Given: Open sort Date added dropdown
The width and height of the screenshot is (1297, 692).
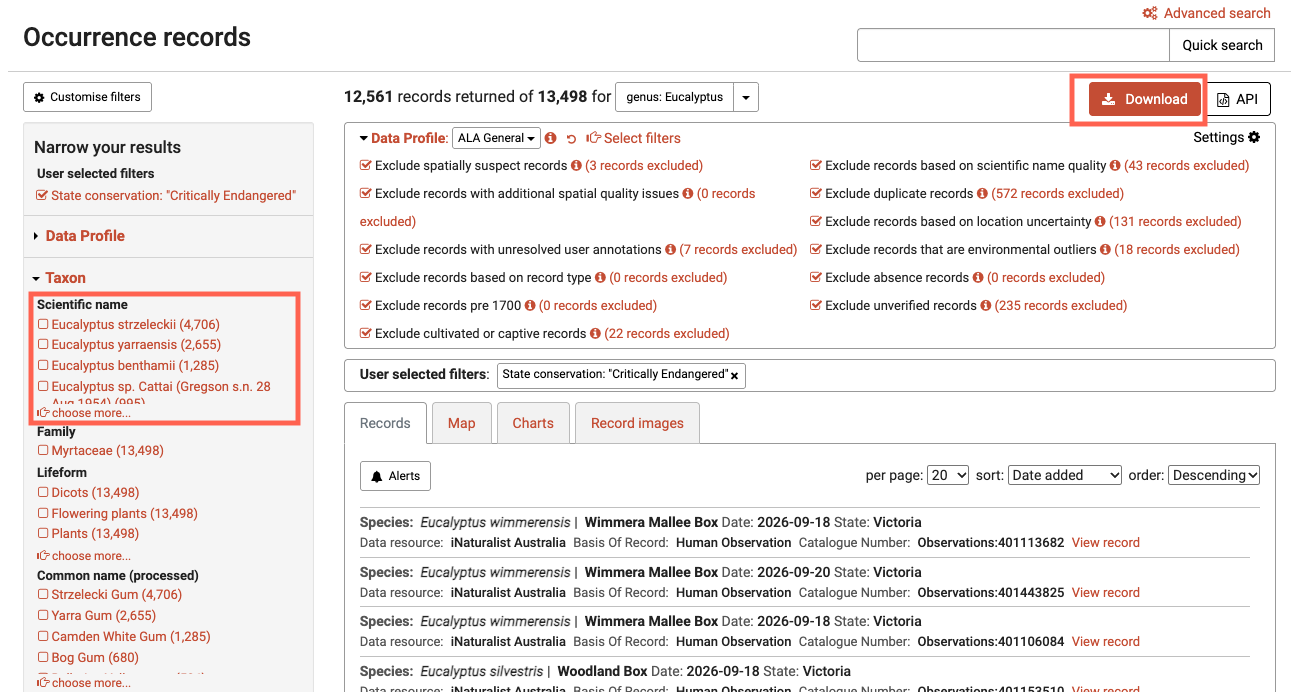Looking at the screenshot, I should pyautogui.click(x=1065, y=476).
